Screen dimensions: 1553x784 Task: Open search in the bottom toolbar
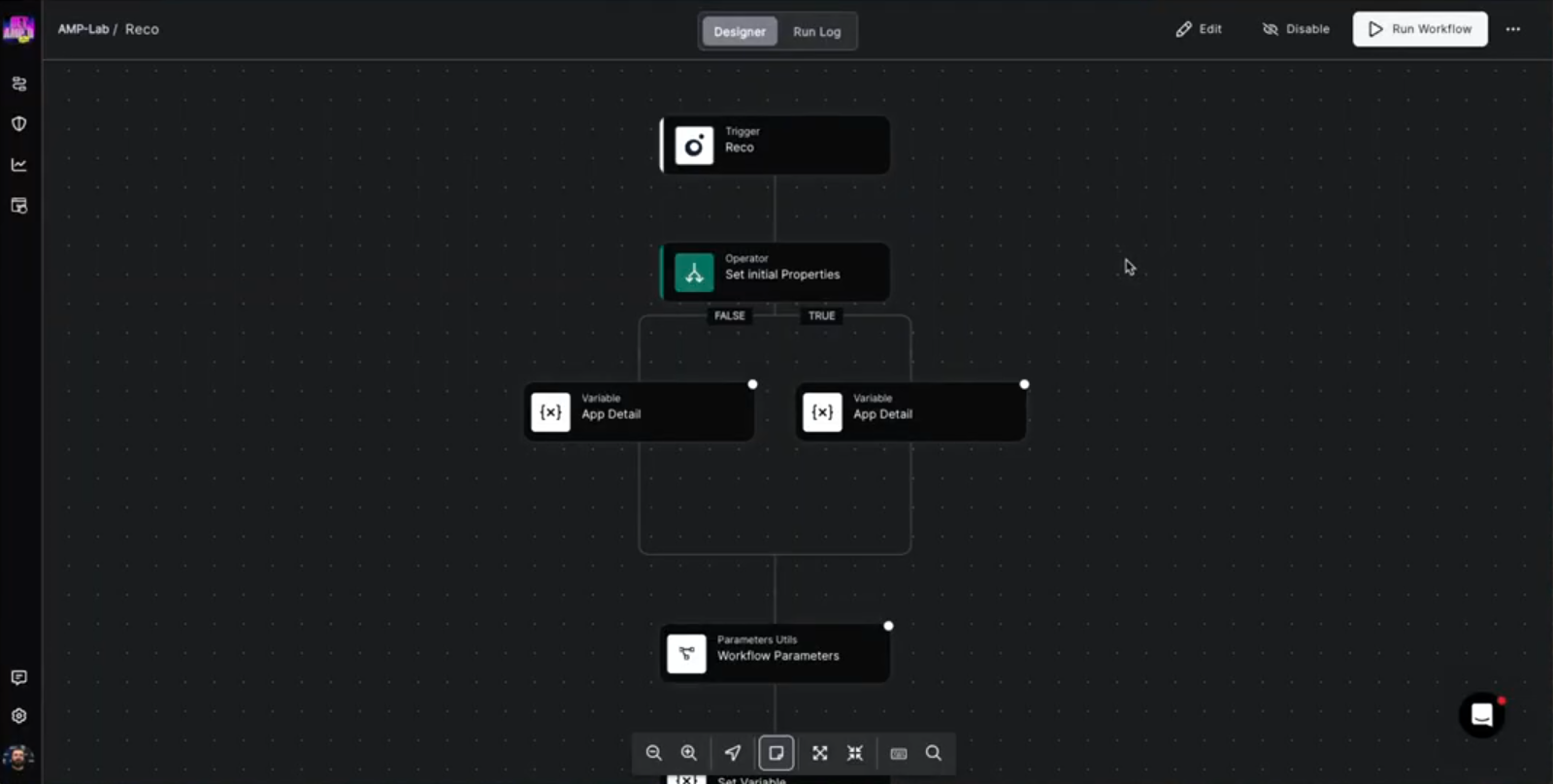tap(933, 753)
